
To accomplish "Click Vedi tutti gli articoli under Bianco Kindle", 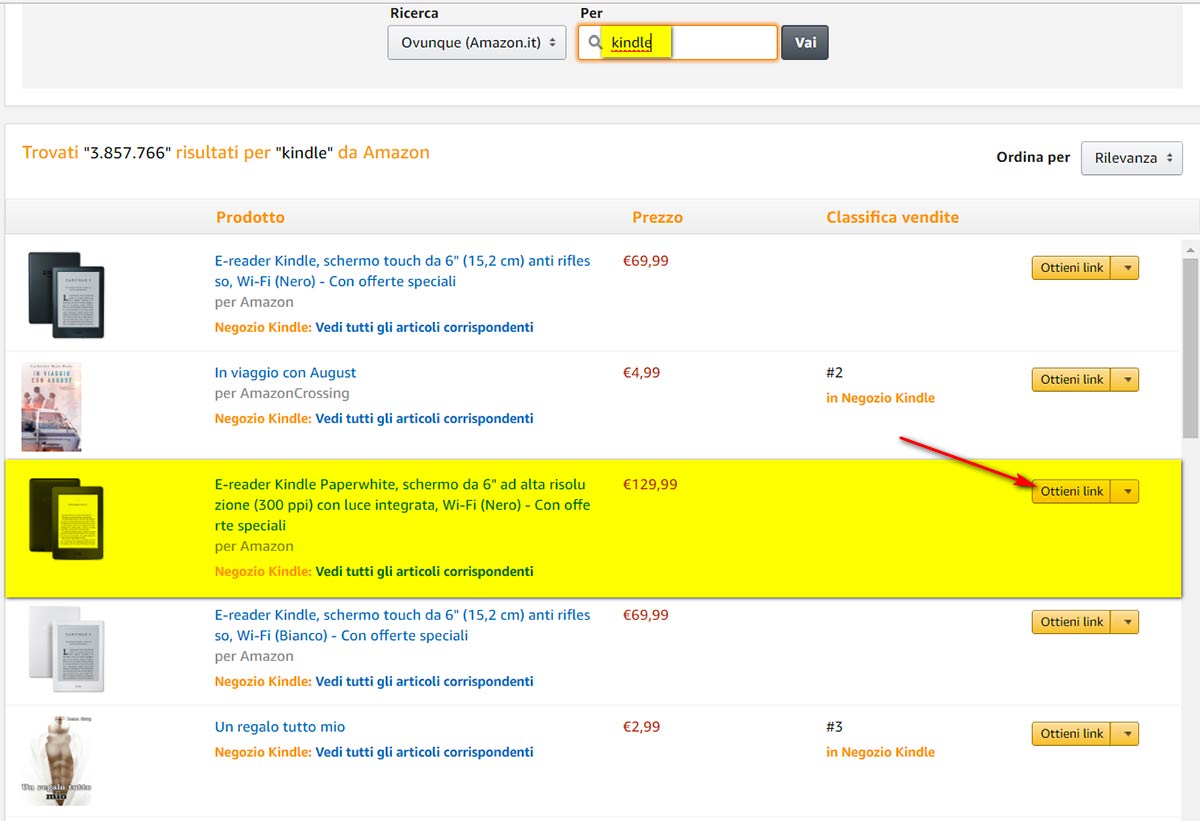I will click(424, 681).
